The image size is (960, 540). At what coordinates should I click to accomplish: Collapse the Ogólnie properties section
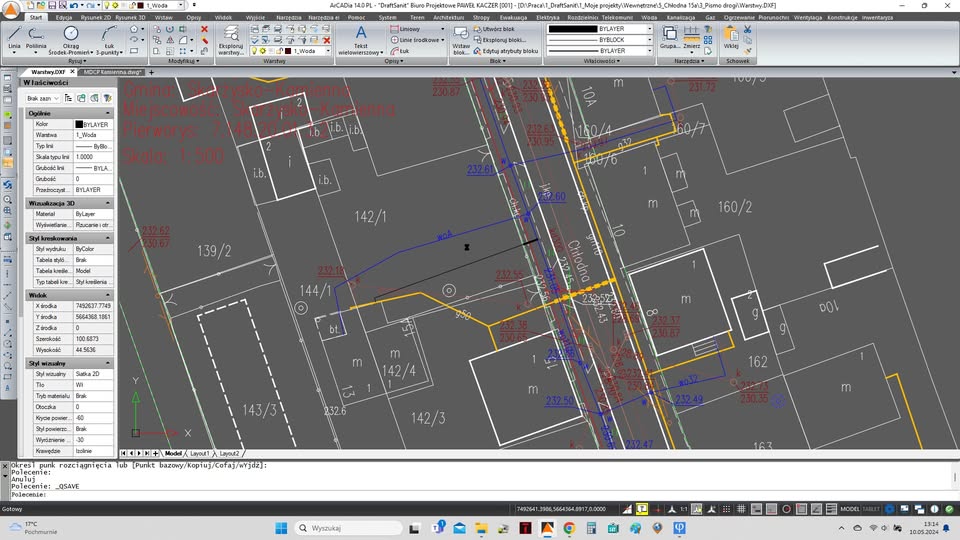(108, 113)
